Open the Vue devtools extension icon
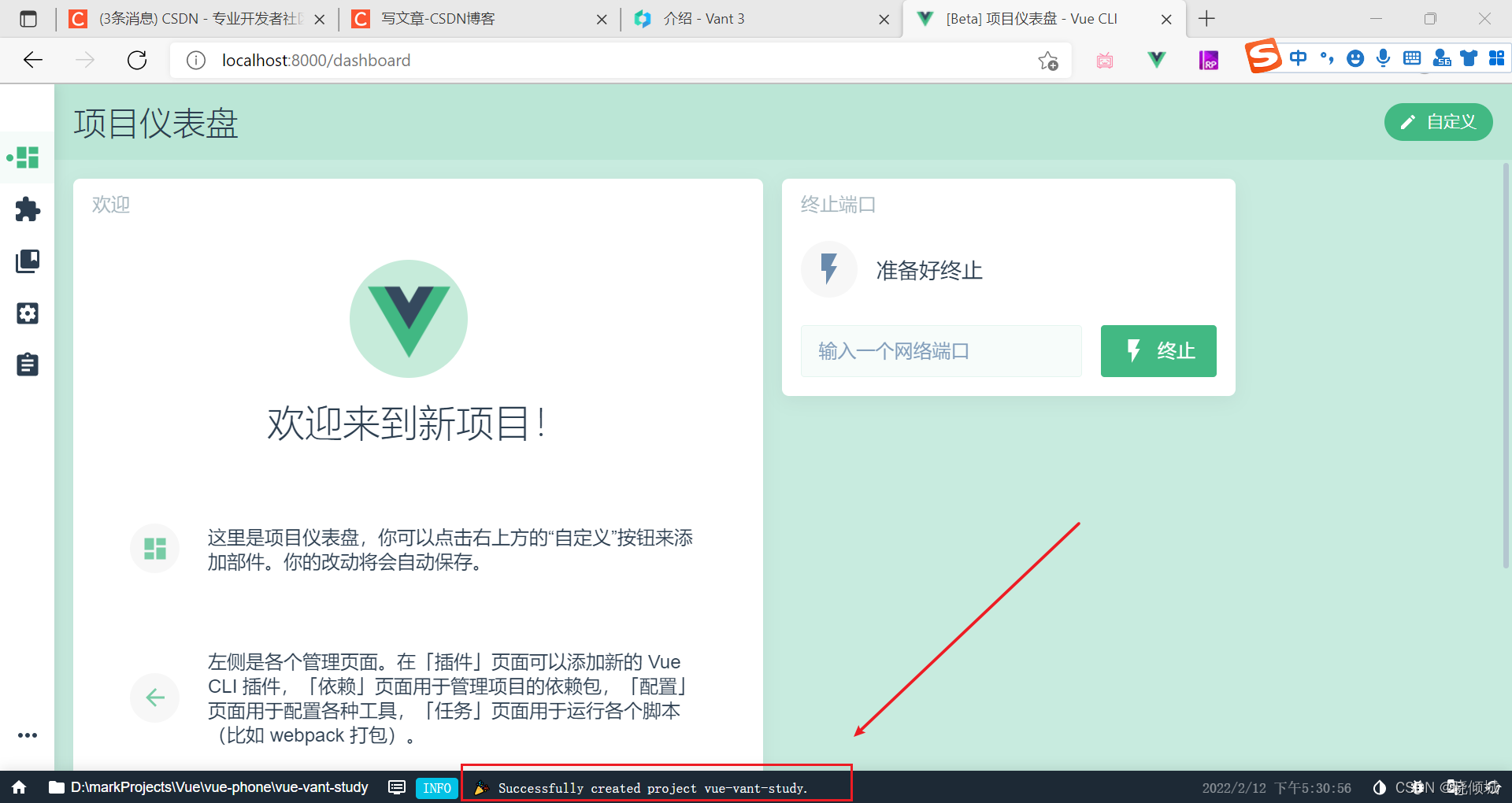The height and width of the screenshot is (803, 1512). [1157, 60]
